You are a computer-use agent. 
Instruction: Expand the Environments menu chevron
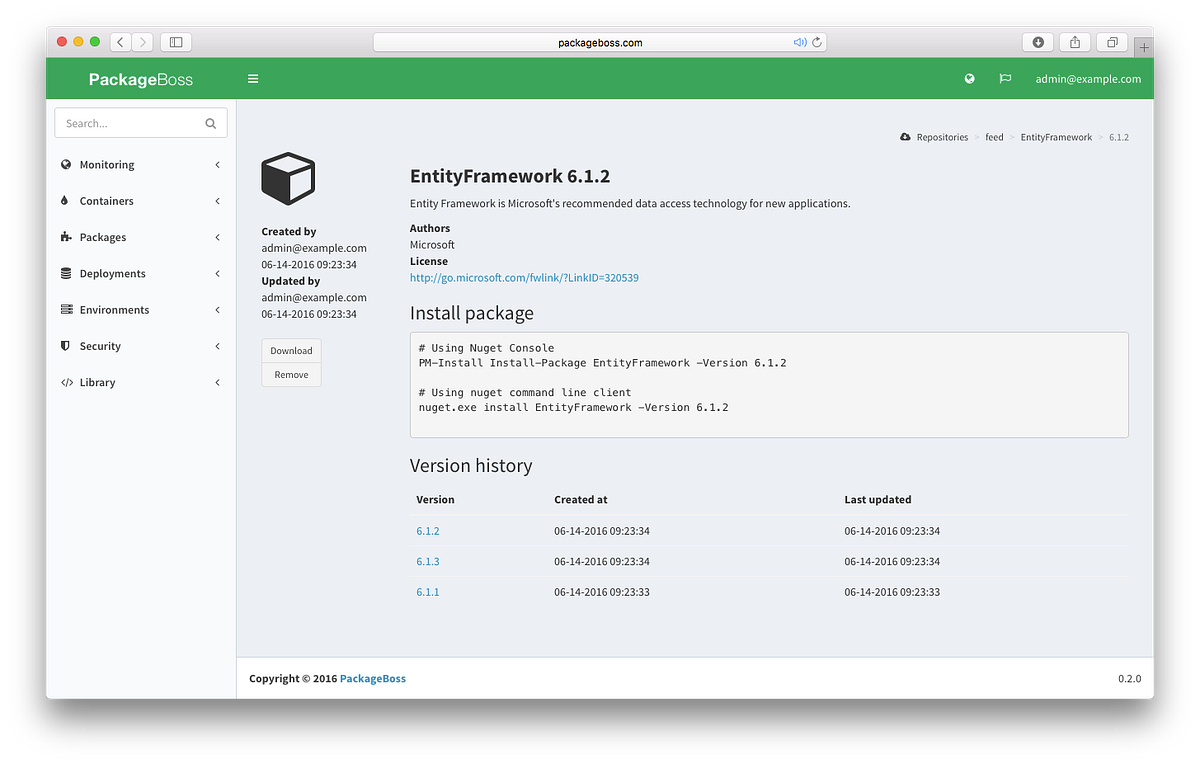pos(218,310)
